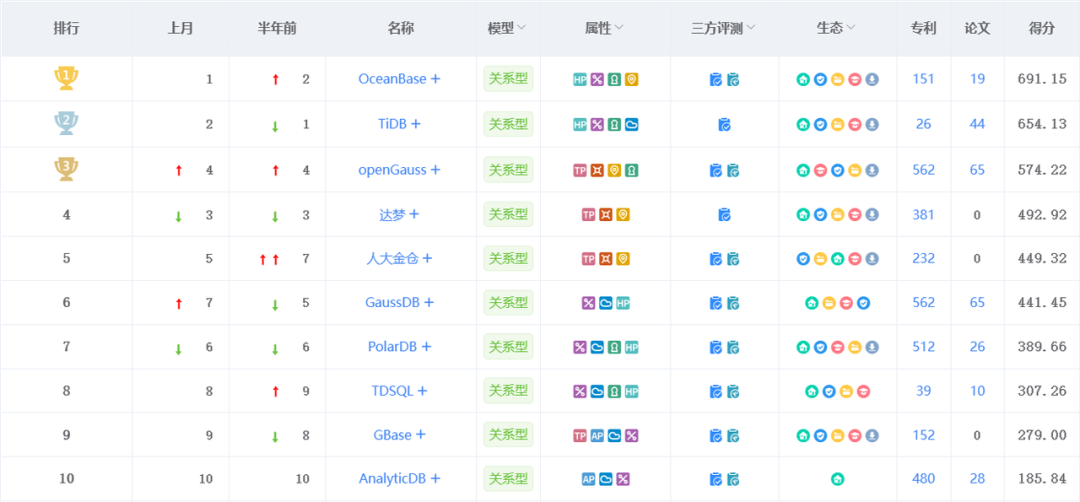The height and width of the screenshot is (502, 1080).
Task: Click the score 185.84 cell
Action: point(1042,479)
